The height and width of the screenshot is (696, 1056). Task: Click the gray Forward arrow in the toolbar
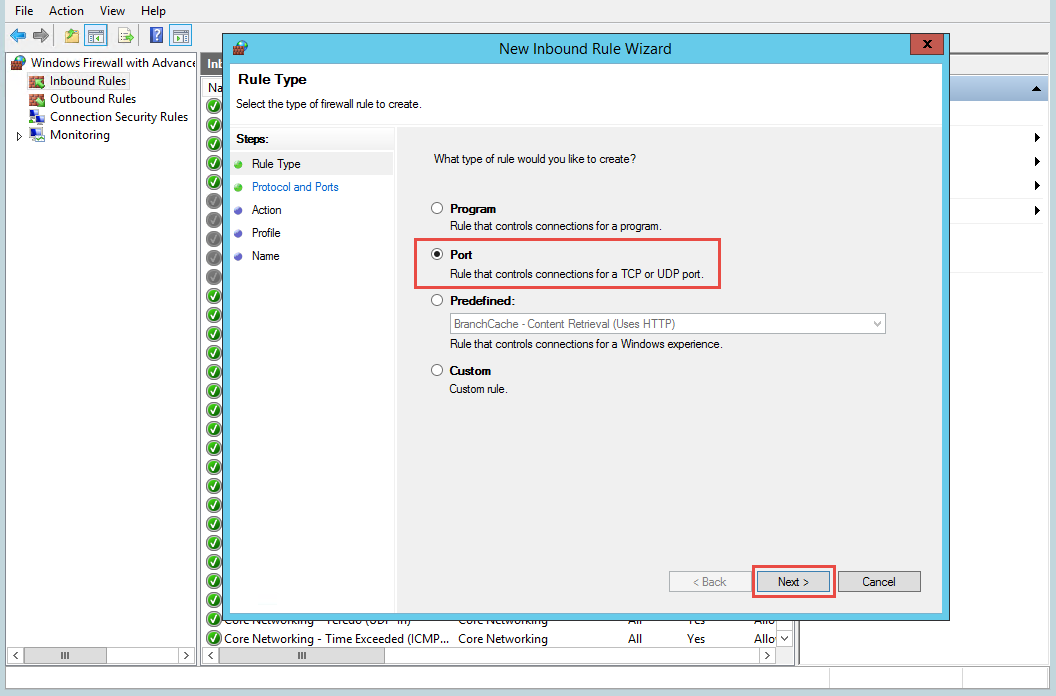41,35
